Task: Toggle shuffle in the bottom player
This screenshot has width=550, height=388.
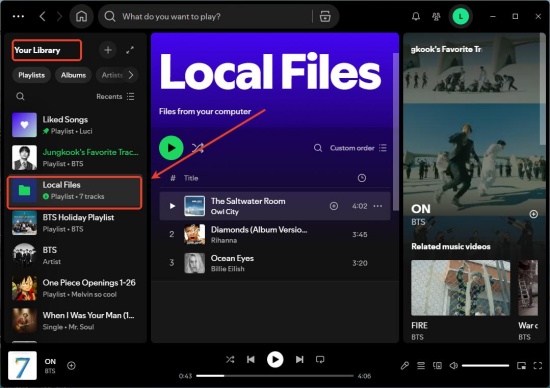Action: [x=230, y=359]
